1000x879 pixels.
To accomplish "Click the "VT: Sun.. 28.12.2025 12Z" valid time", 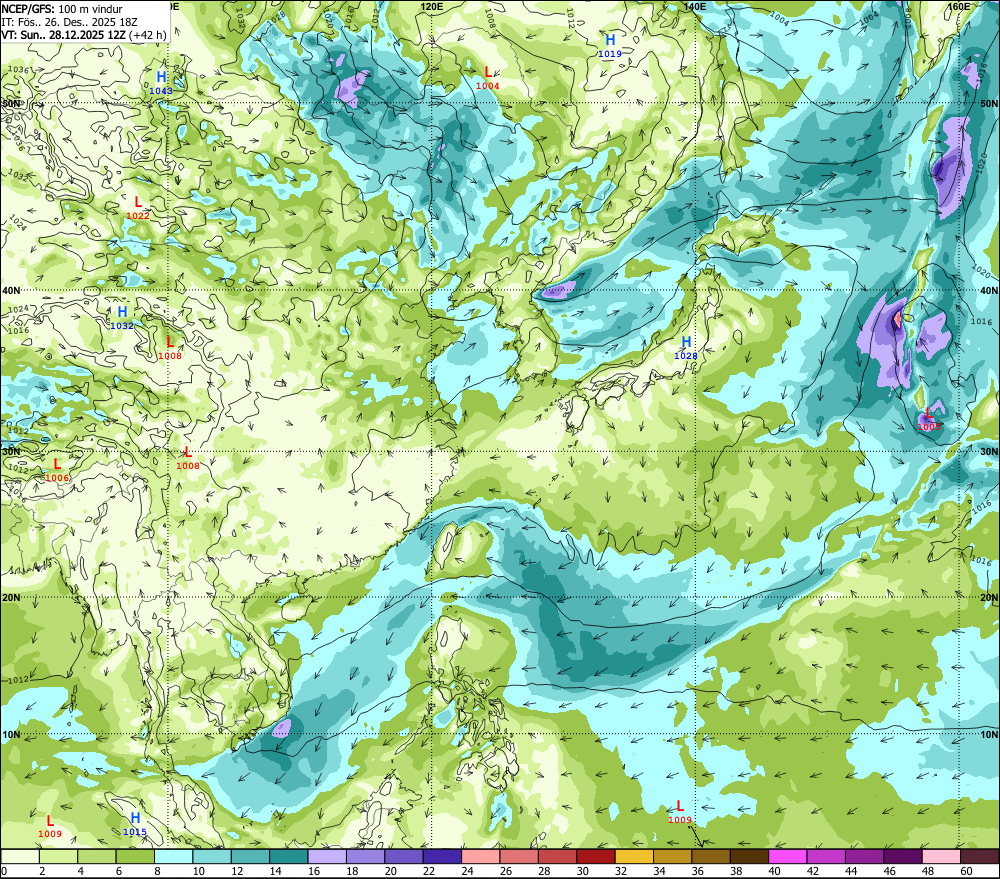I will [x=63, y=34].
